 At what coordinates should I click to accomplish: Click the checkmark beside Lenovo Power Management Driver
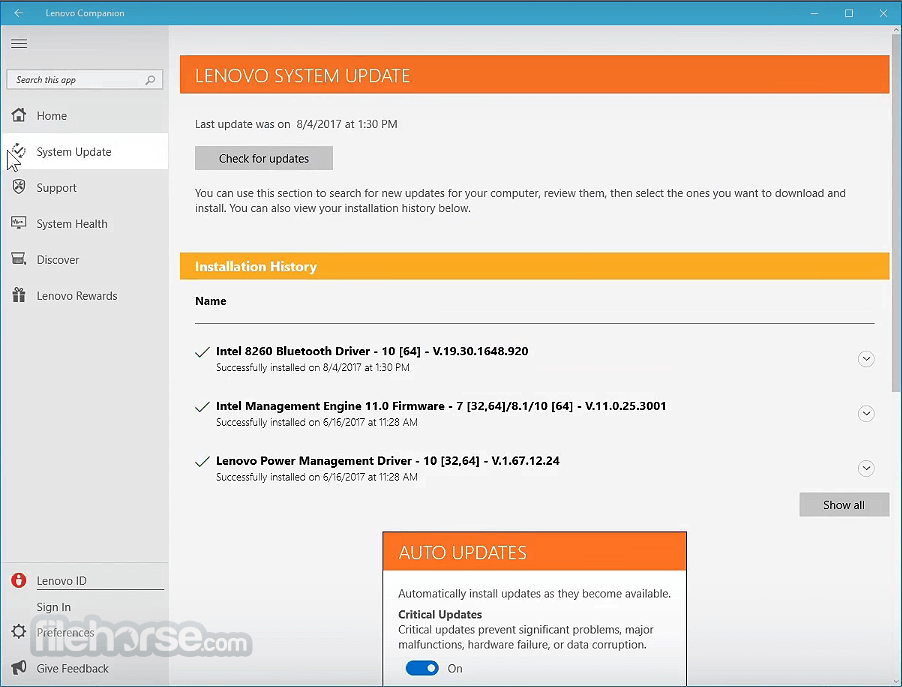(x=202, y=461)
